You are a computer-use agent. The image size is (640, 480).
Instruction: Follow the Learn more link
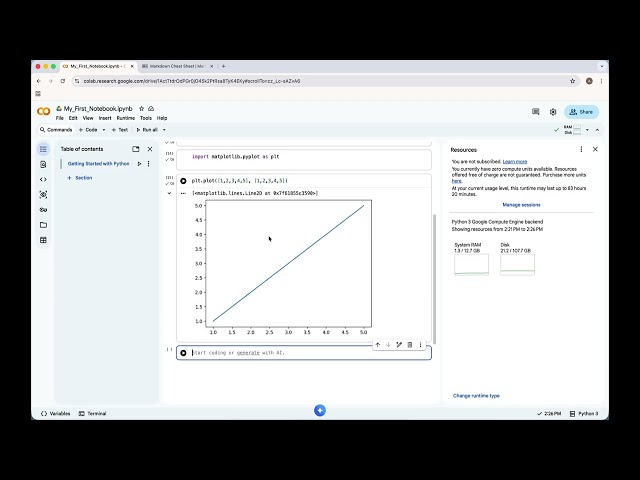click(515, 162)
